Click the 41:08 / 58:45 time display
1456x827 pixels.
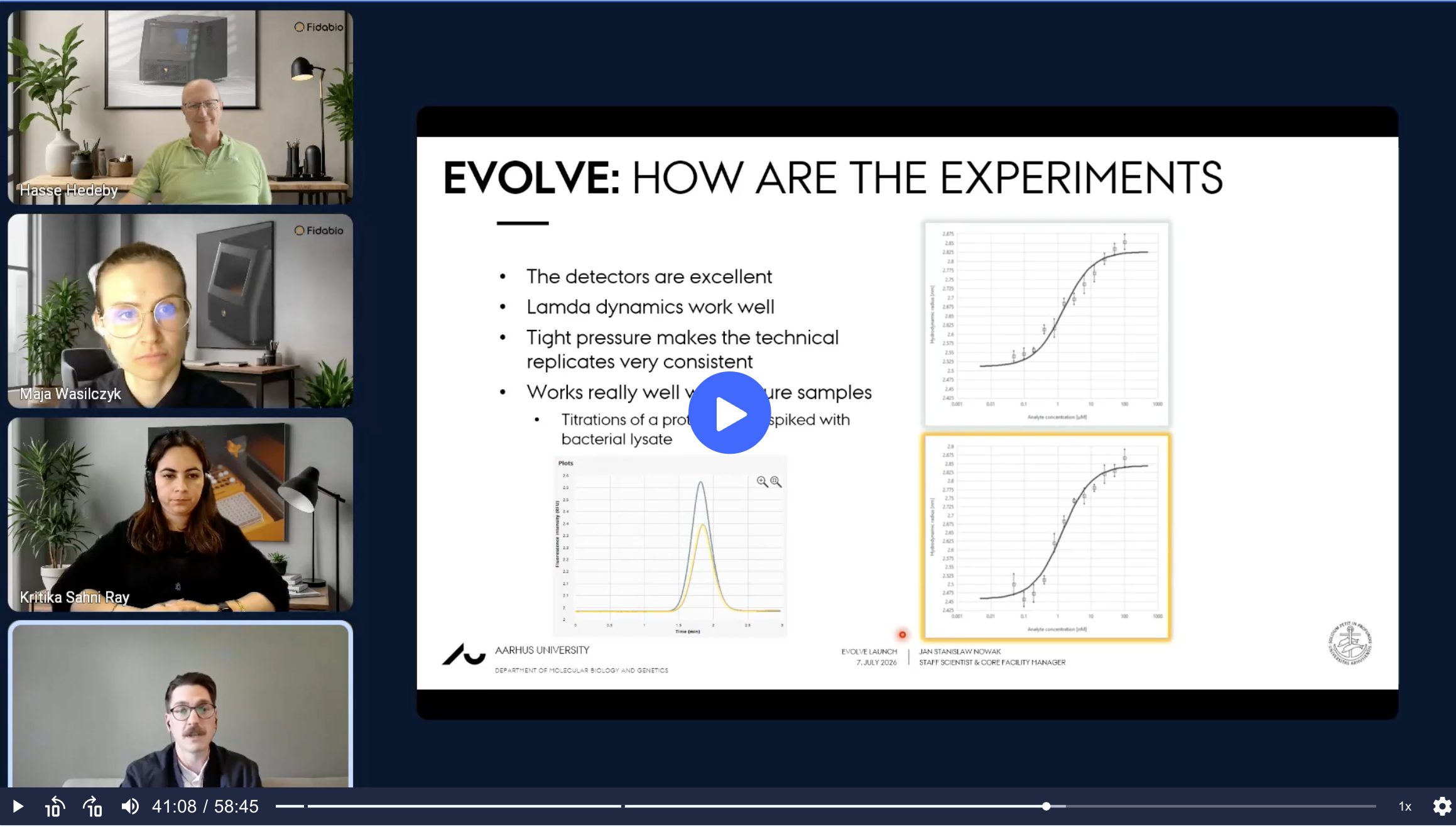(205, 806)
